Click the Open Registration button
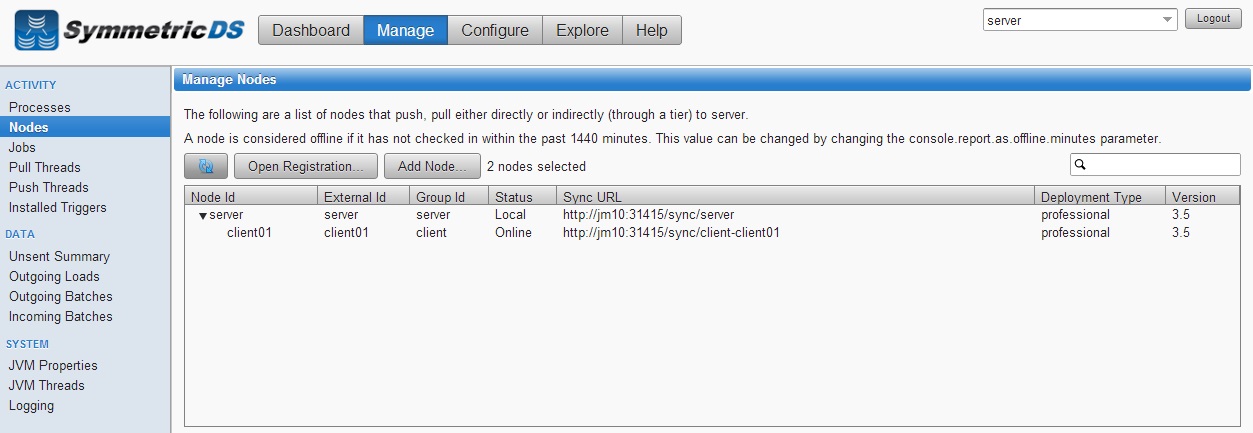Image resolution: width=1253 pixels, height=433 pixels. pos(306,166)
